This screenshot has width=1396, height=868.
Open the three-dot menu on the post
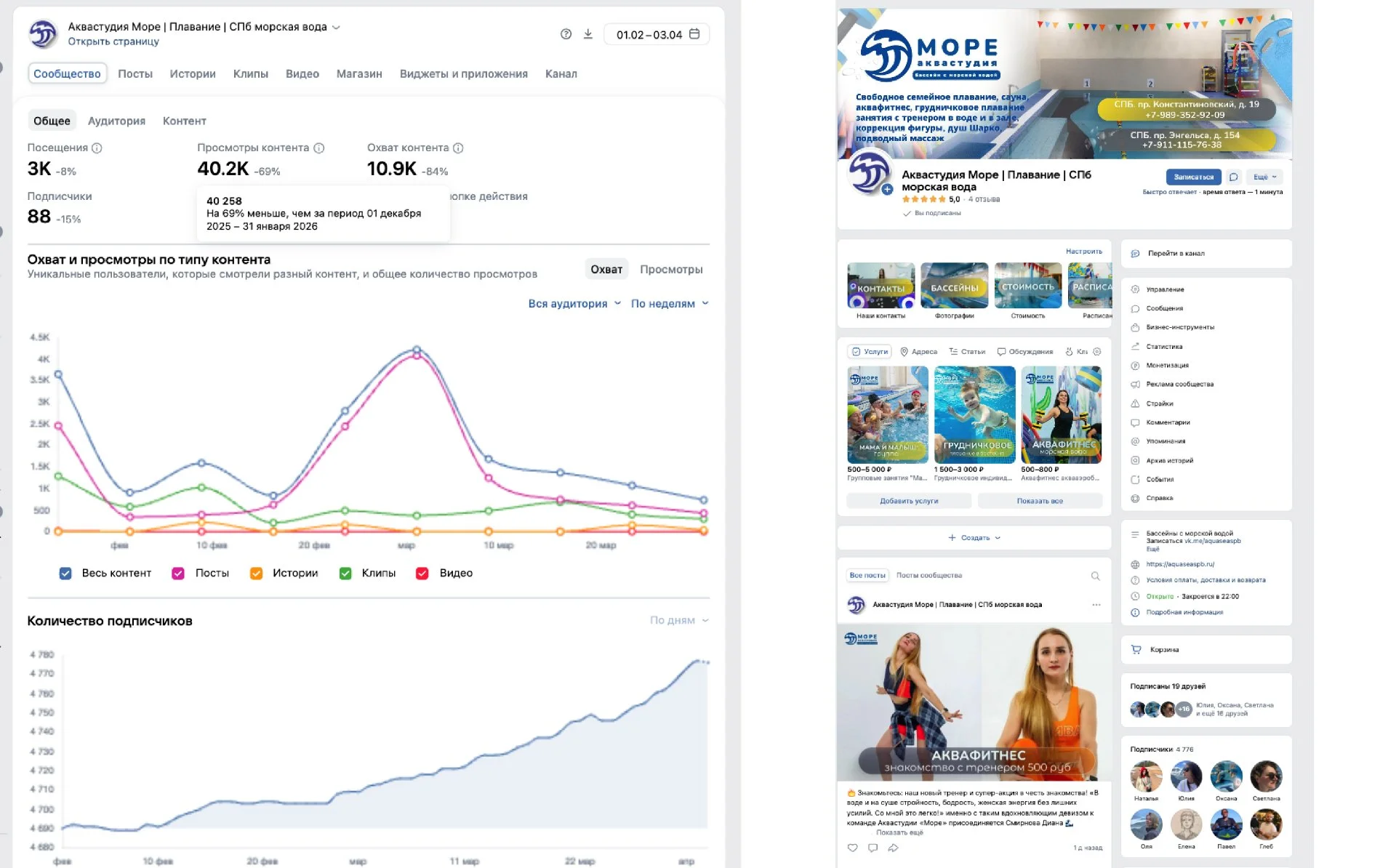click(x=1096, y=605)
